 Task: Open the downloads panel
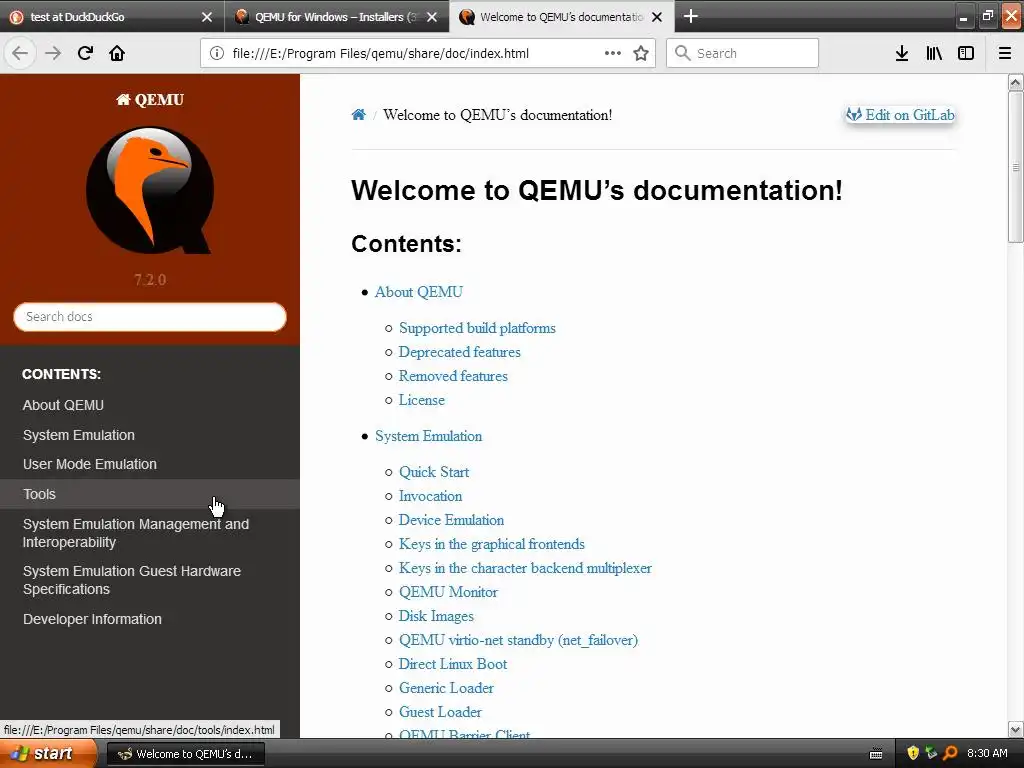[902, 54]
